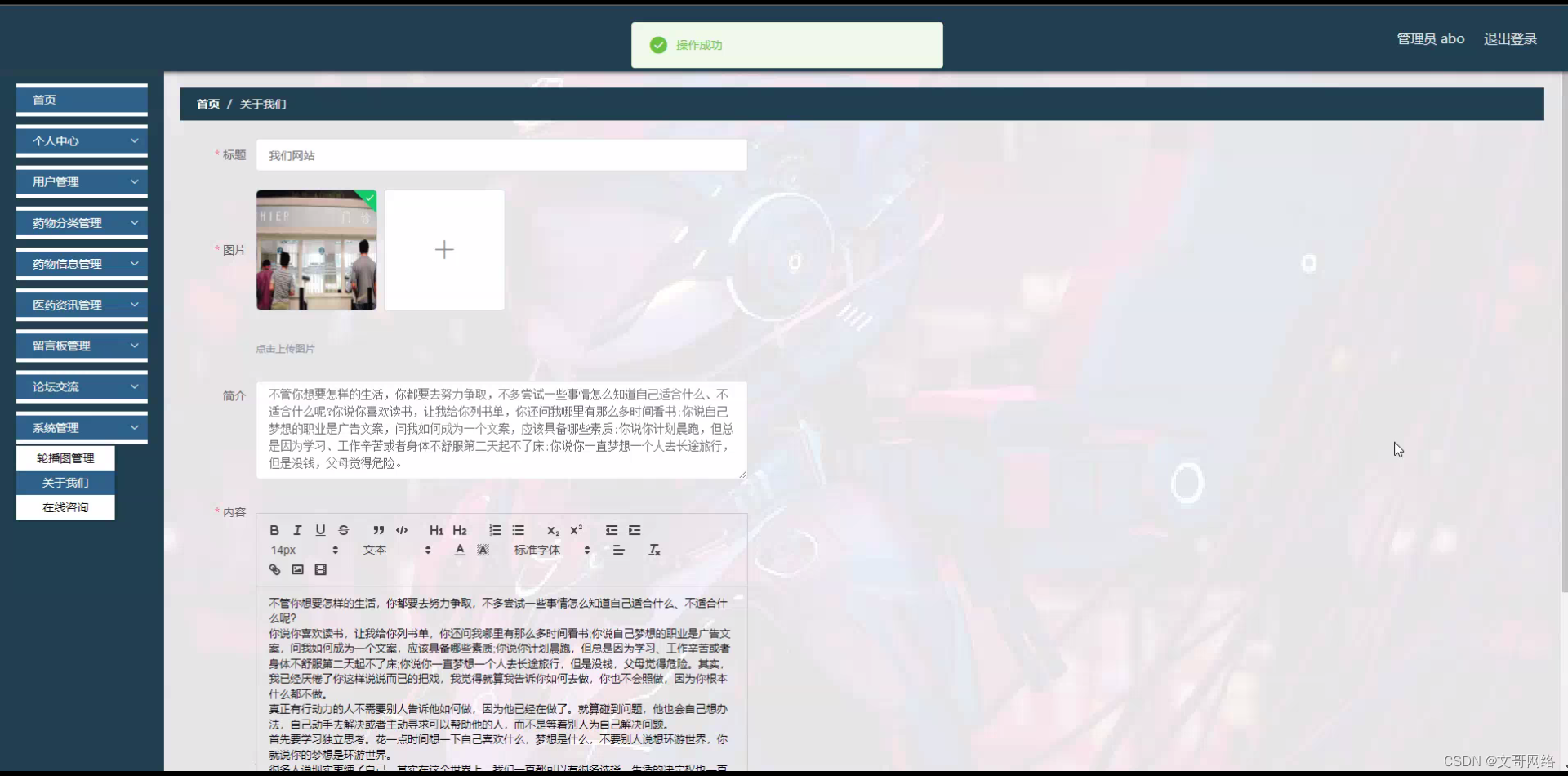Click the 标题 title input field
The image size is (1568, 776).
coord(501,154)
